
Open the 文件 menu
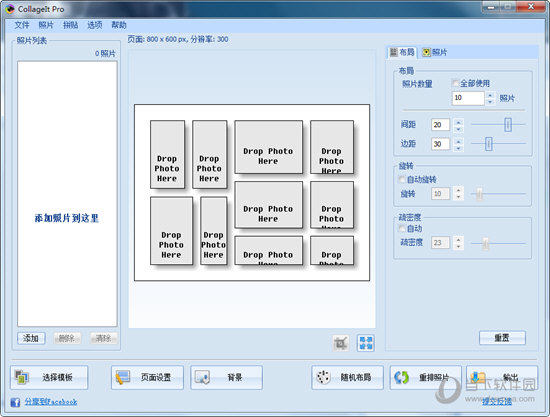click(x=22, y=25)
